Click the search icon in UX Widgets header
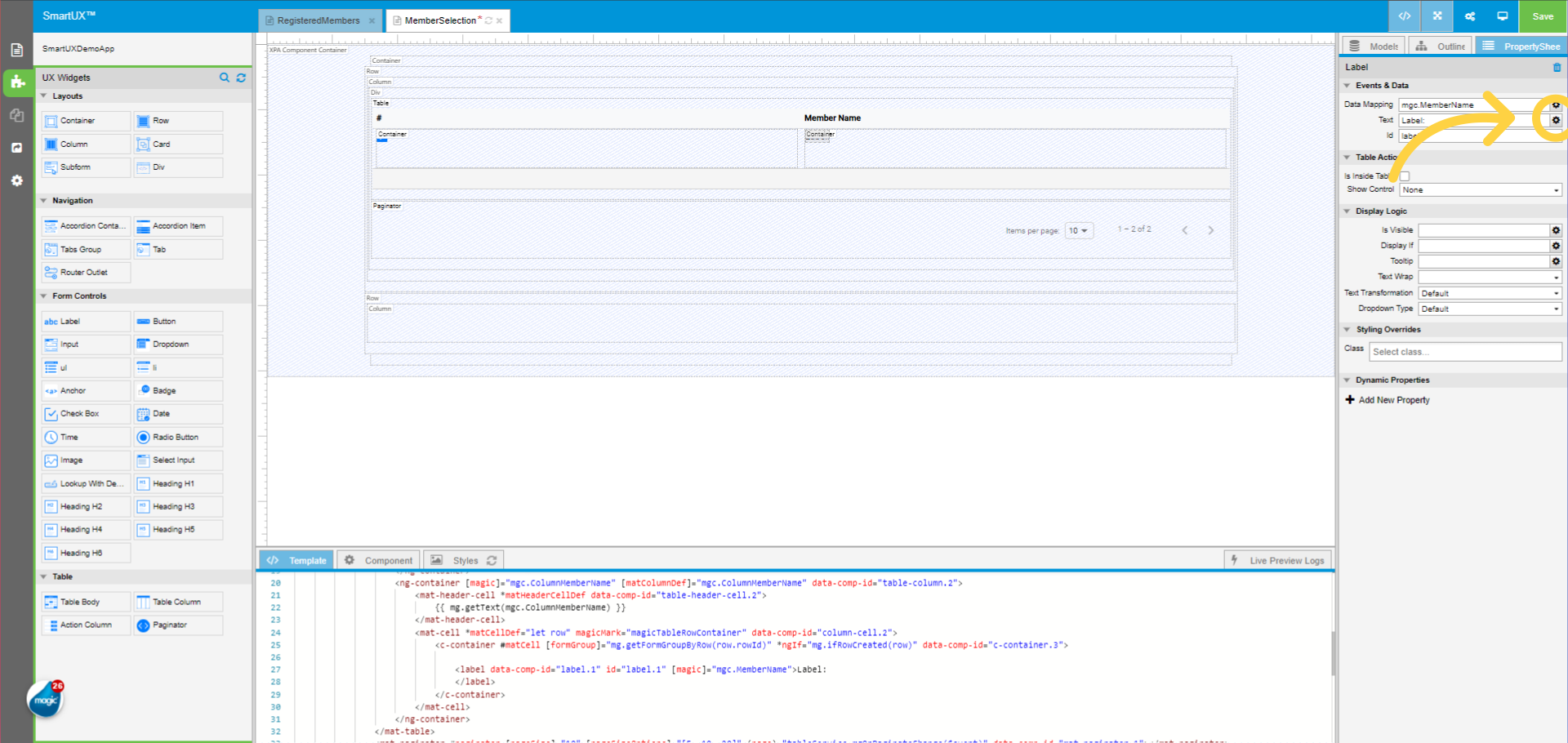 click(225, 78)
